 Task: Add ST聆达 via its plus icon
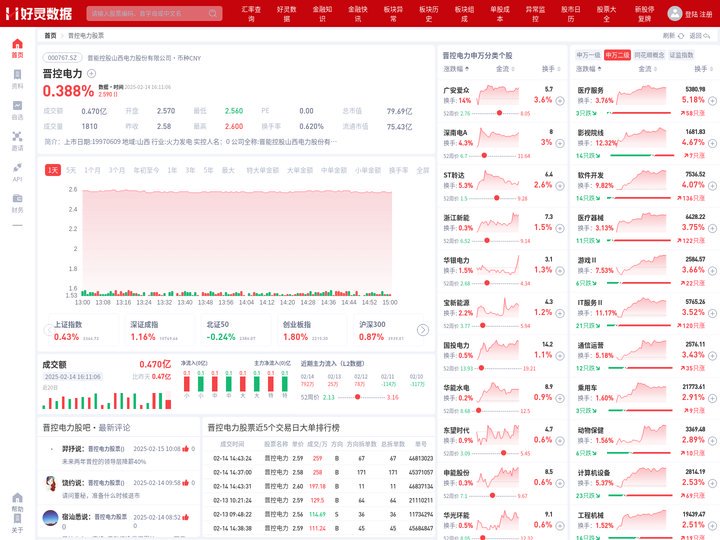point(560,186)
